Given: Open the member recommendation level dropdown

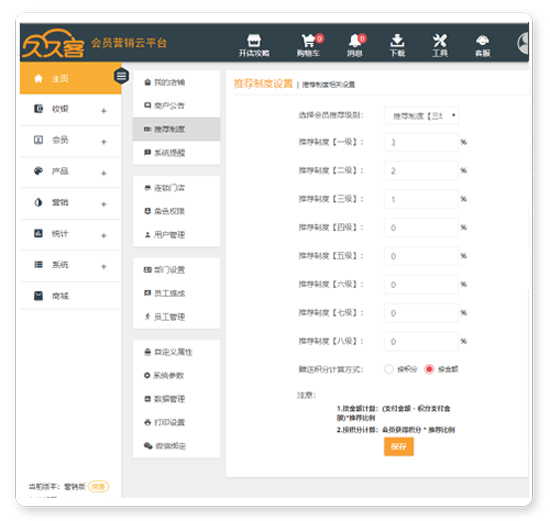Looking at the screenshot, I should pos(421,116).
